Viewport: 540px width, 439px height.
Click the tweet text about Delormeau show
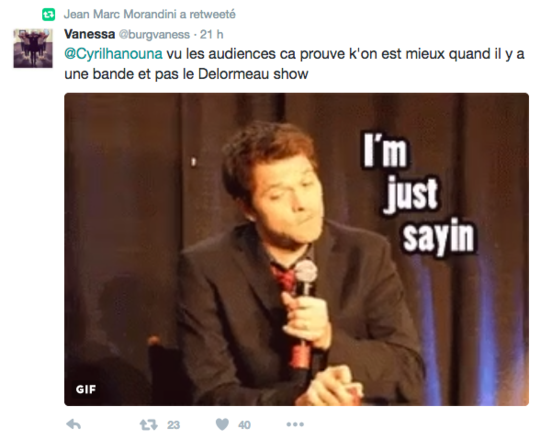[294, 64]
